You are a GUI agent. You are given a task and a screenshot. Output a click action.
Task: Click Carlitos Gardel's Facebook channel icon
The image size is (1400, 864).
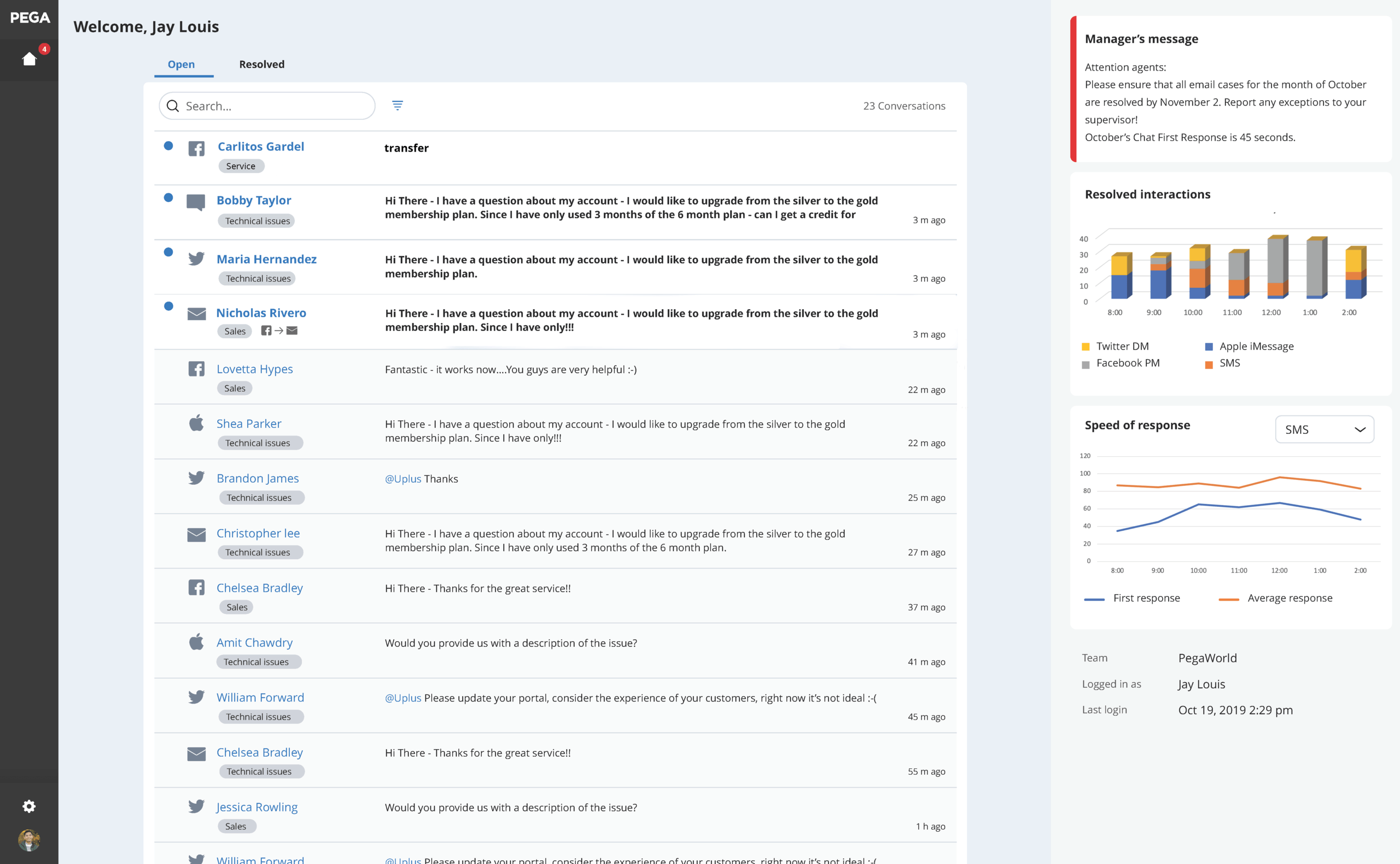tap(196, 149)
